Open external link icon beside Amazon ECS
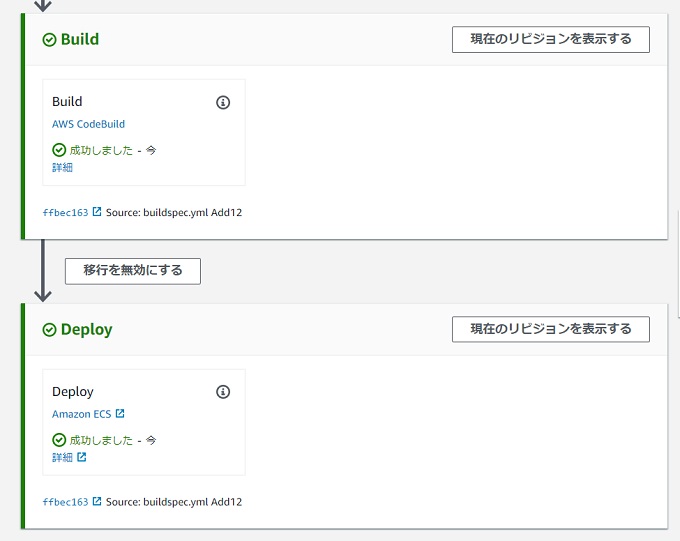The image size is (680, 541). click(x=120, y=413)
